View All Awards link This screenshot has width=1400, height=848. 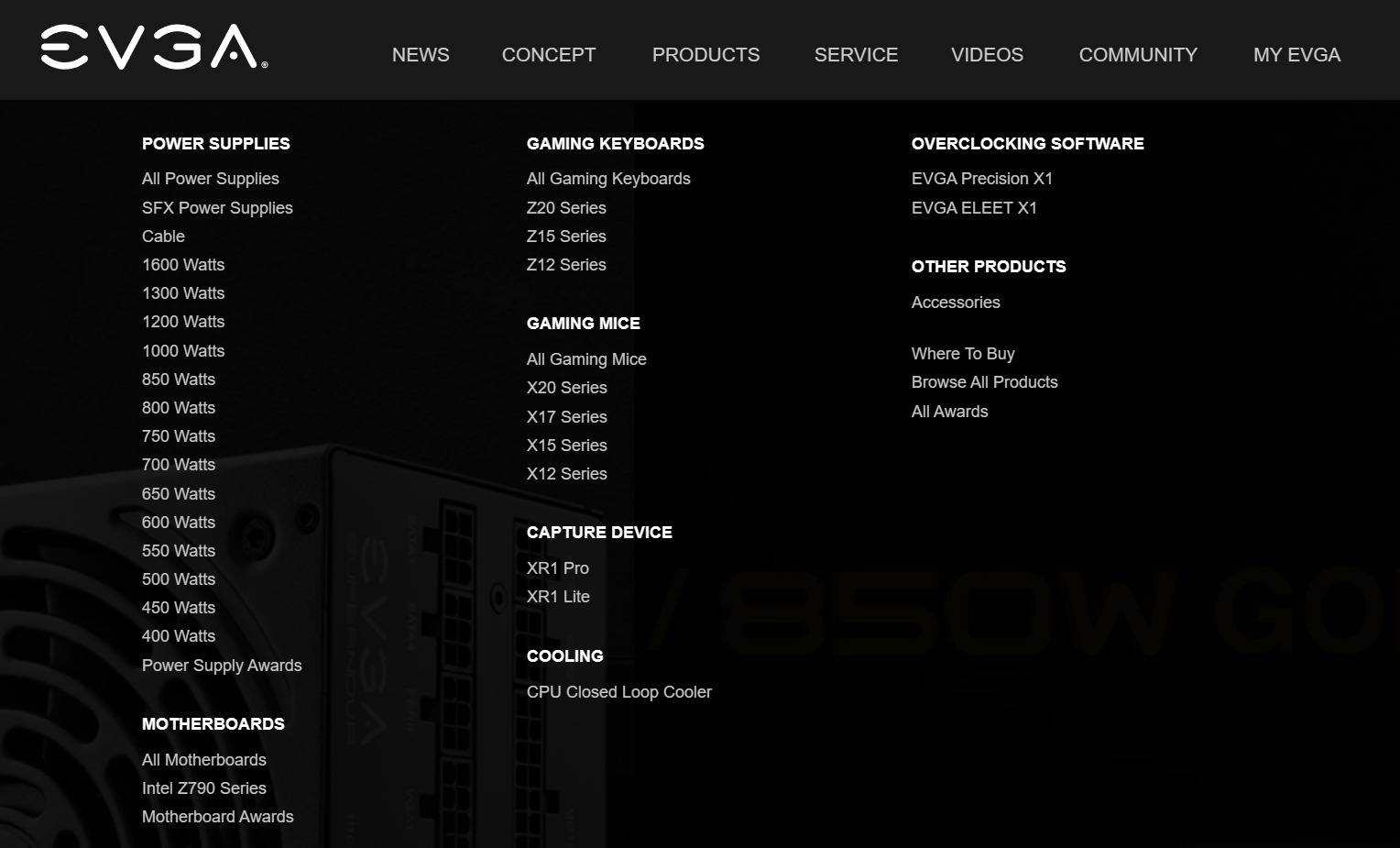pyautogui.click(x=950, y=412)
